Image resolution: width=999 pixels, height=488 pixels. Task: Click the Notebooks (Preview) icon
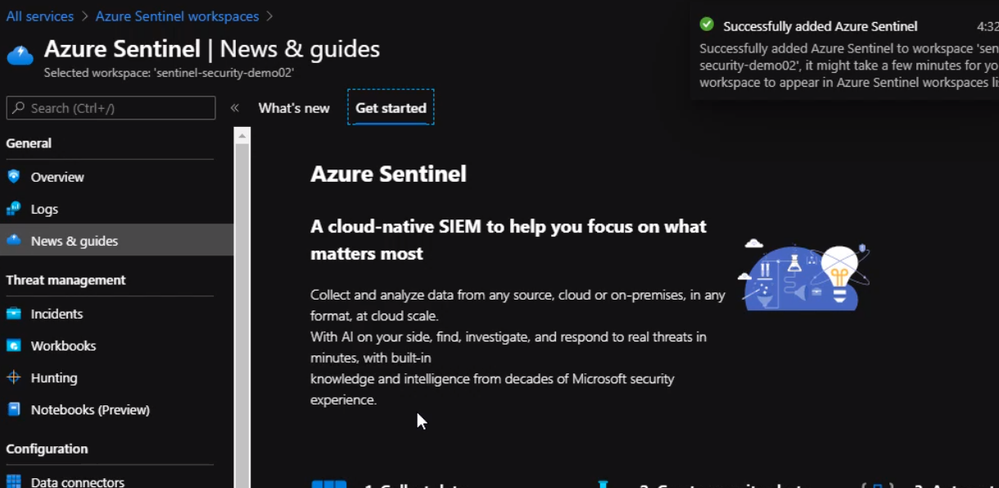pyautogui.click(x=14, y=410)
